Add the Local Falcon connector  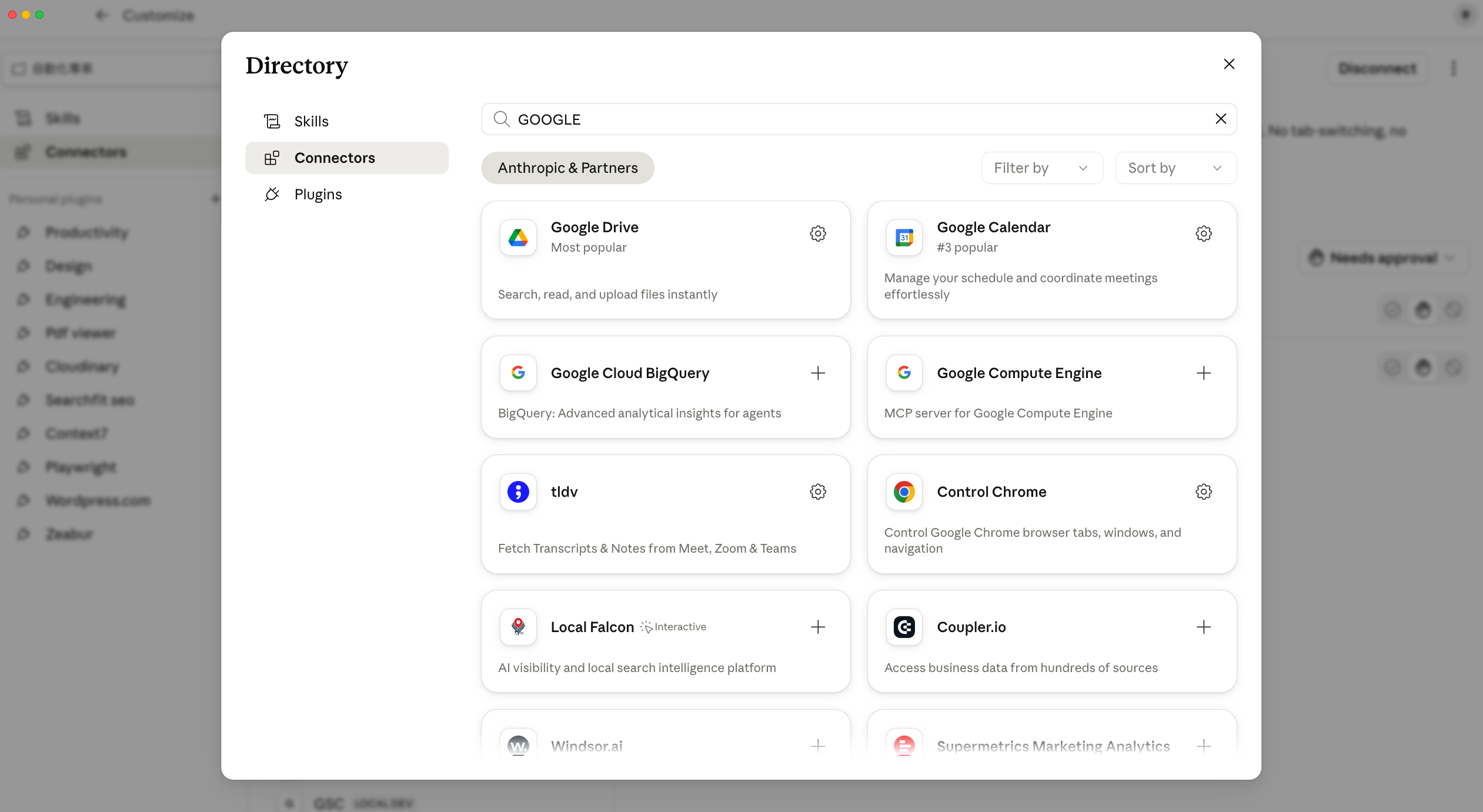[x=818, y=627]
